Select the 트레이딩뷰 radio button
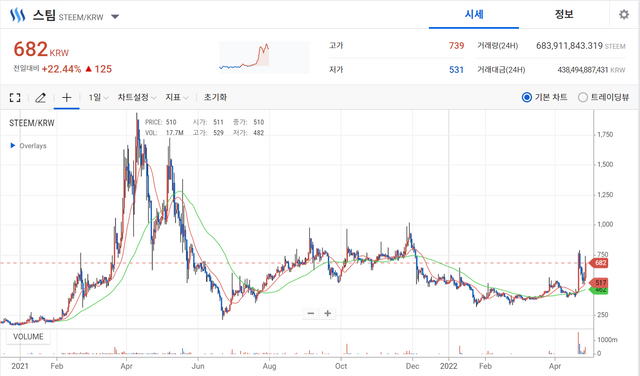The height and width of the screenshot is (376, 640). click(583, 97)
